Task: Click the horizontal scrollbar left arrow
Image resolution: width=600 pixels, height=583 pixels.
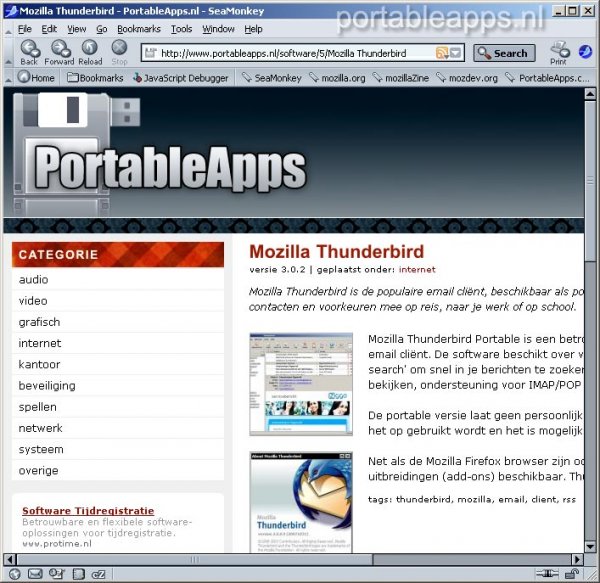Action: click(10, 559)
